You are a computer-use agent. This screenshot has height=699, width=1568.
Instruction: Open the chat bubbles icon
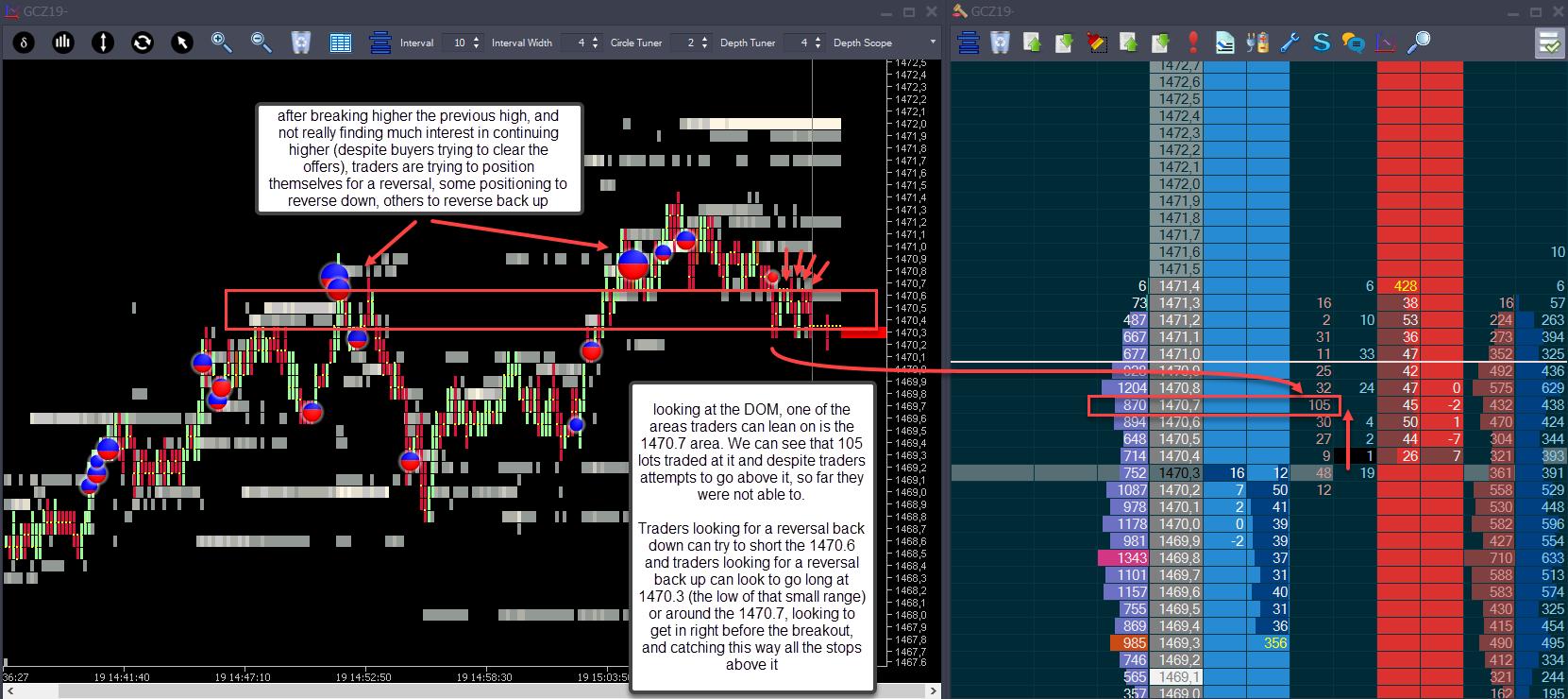tap(1354, 43)
